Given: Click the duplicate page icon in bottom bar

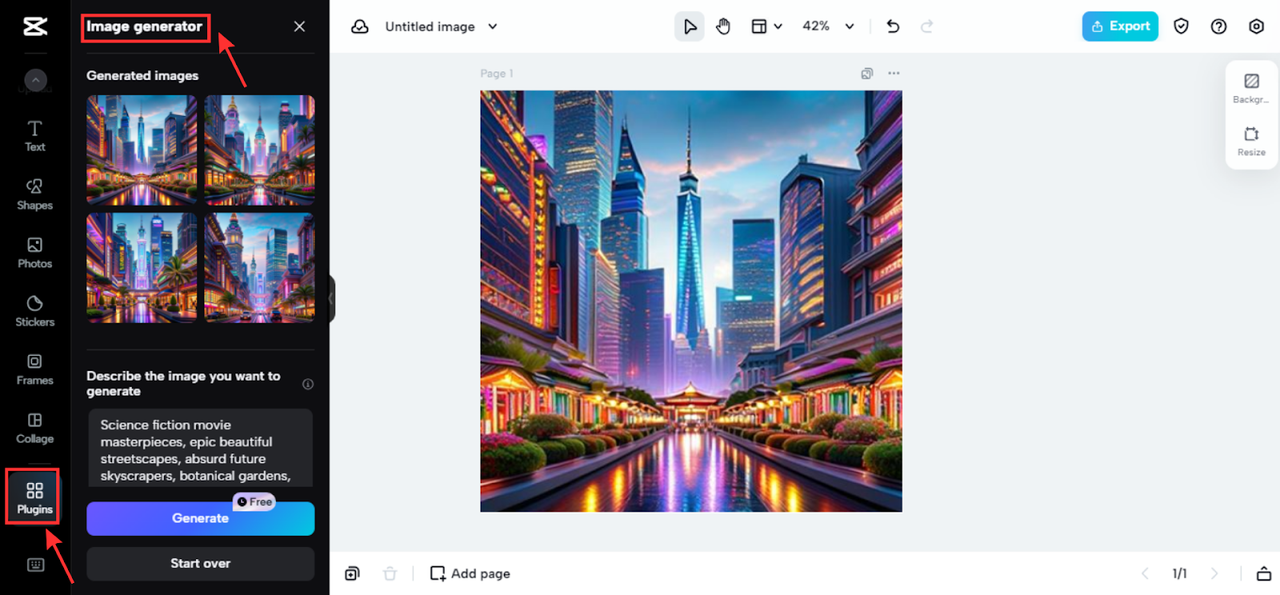Looking at the screenshot, I should (x=352, y=573).
